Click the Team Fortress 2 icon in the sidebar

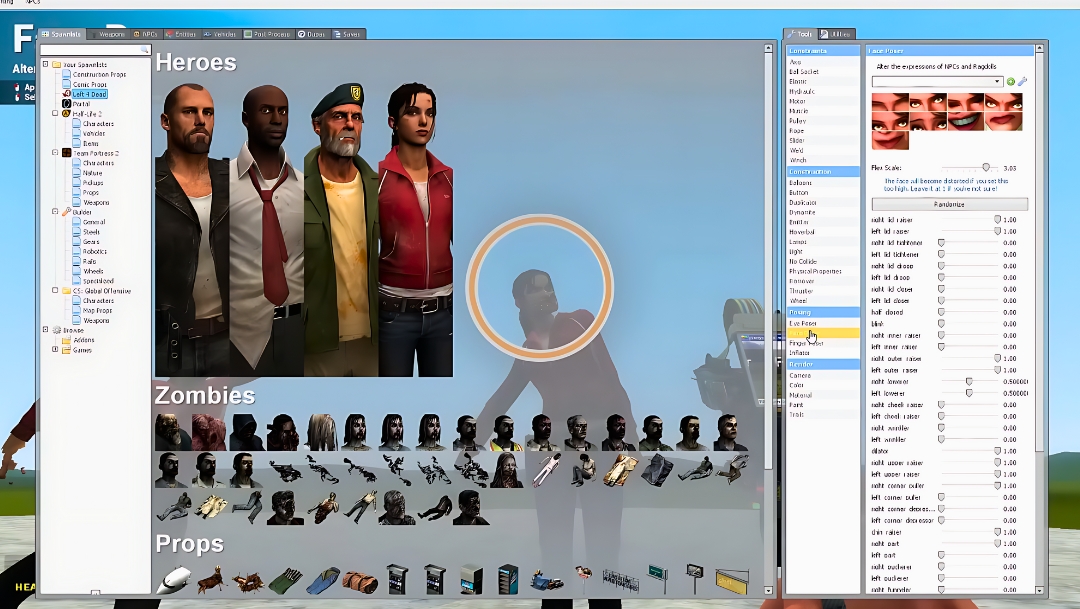point(66,153)
